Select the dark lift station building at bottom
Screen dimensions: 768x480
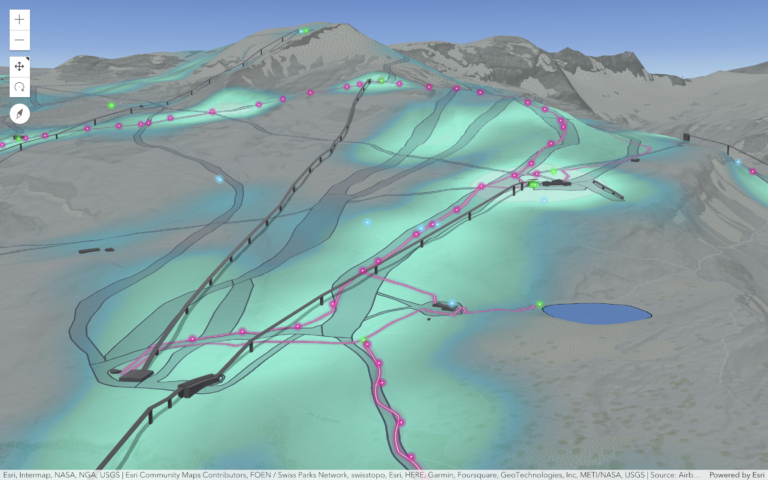tap(200, 382)
